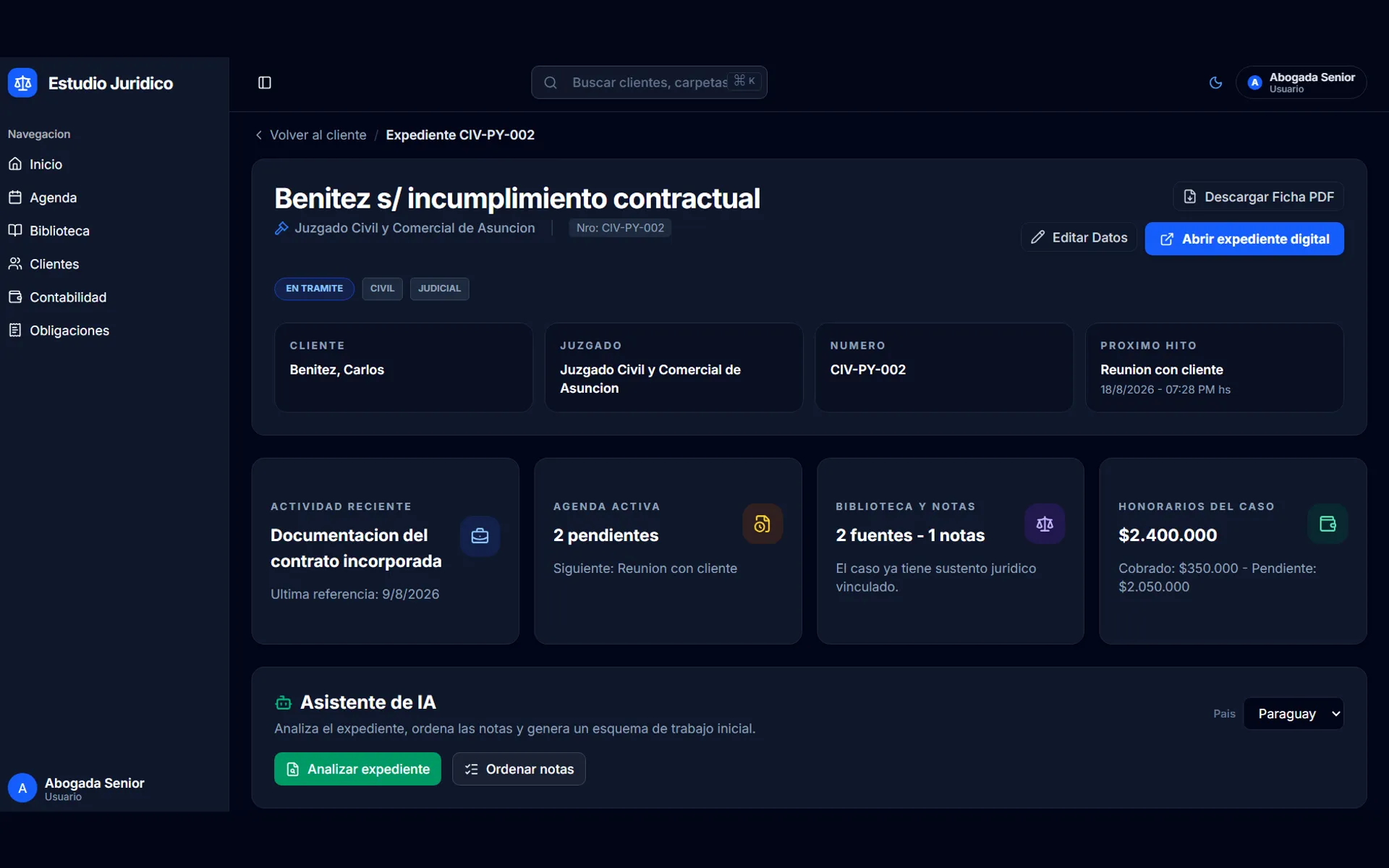
Task: Click Documentacion del contrato incorporada text
Action: click(x=356, y=548)
